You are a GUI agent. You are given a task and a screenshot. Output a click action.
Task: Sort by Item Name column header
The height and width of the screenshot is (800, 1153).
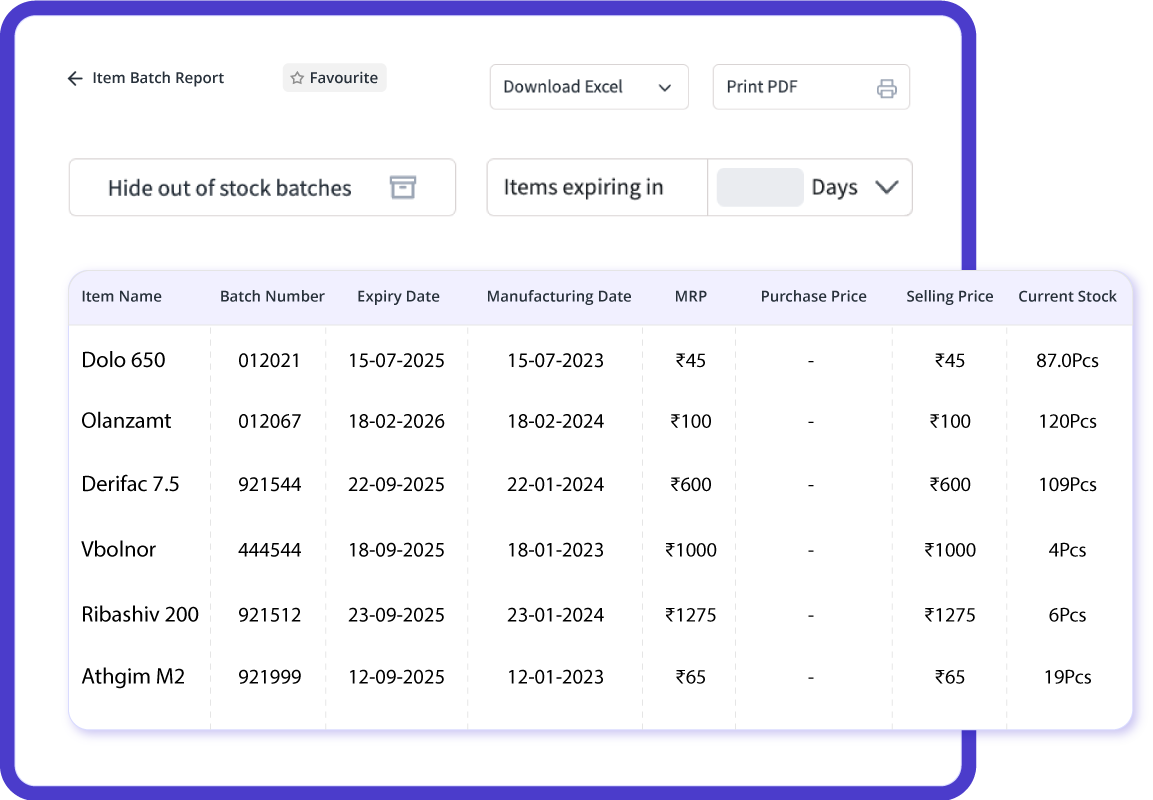pos(121,296)
